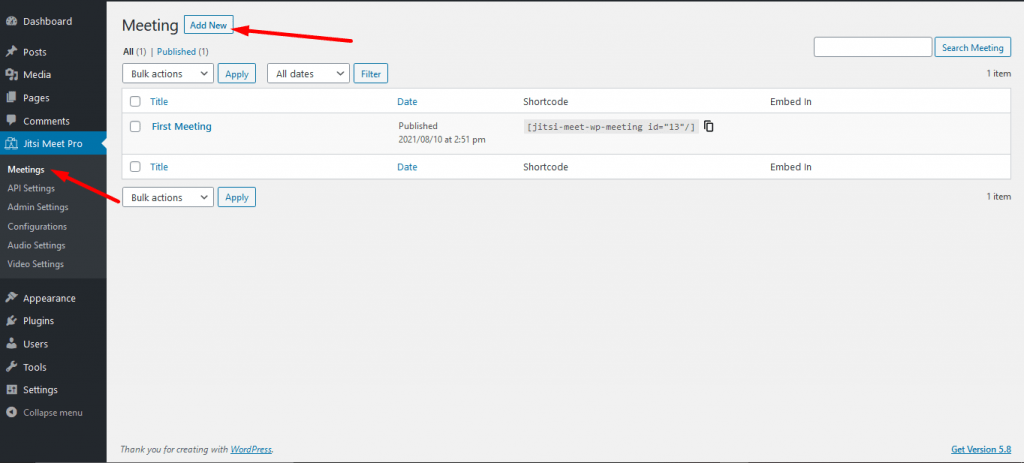This screenshot has height=463, width=1024.
Task: Open Users menu label
Action: [35, 344]
